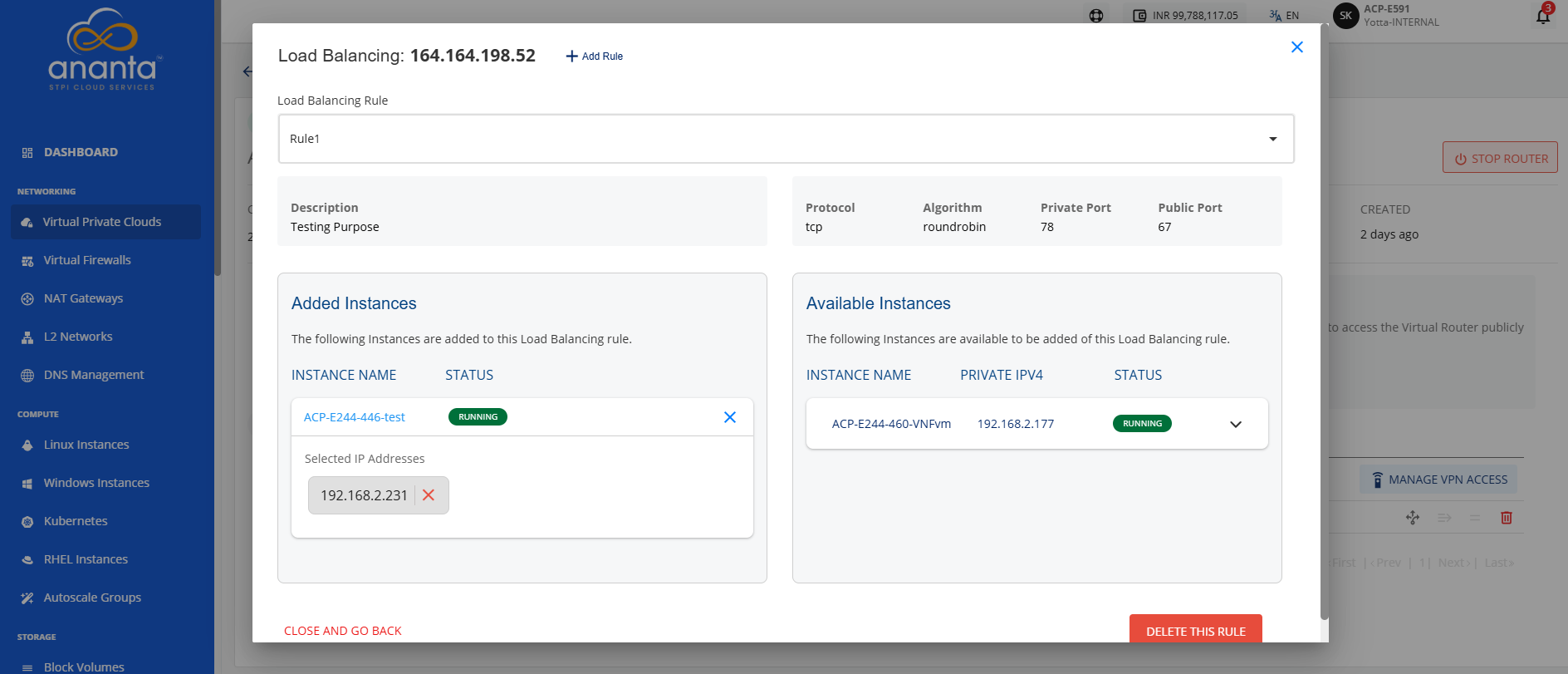Image resolution: width=1568 pixels, height=674 pixels.
Task: Click the L2 Networks icon
Action: 27,337
